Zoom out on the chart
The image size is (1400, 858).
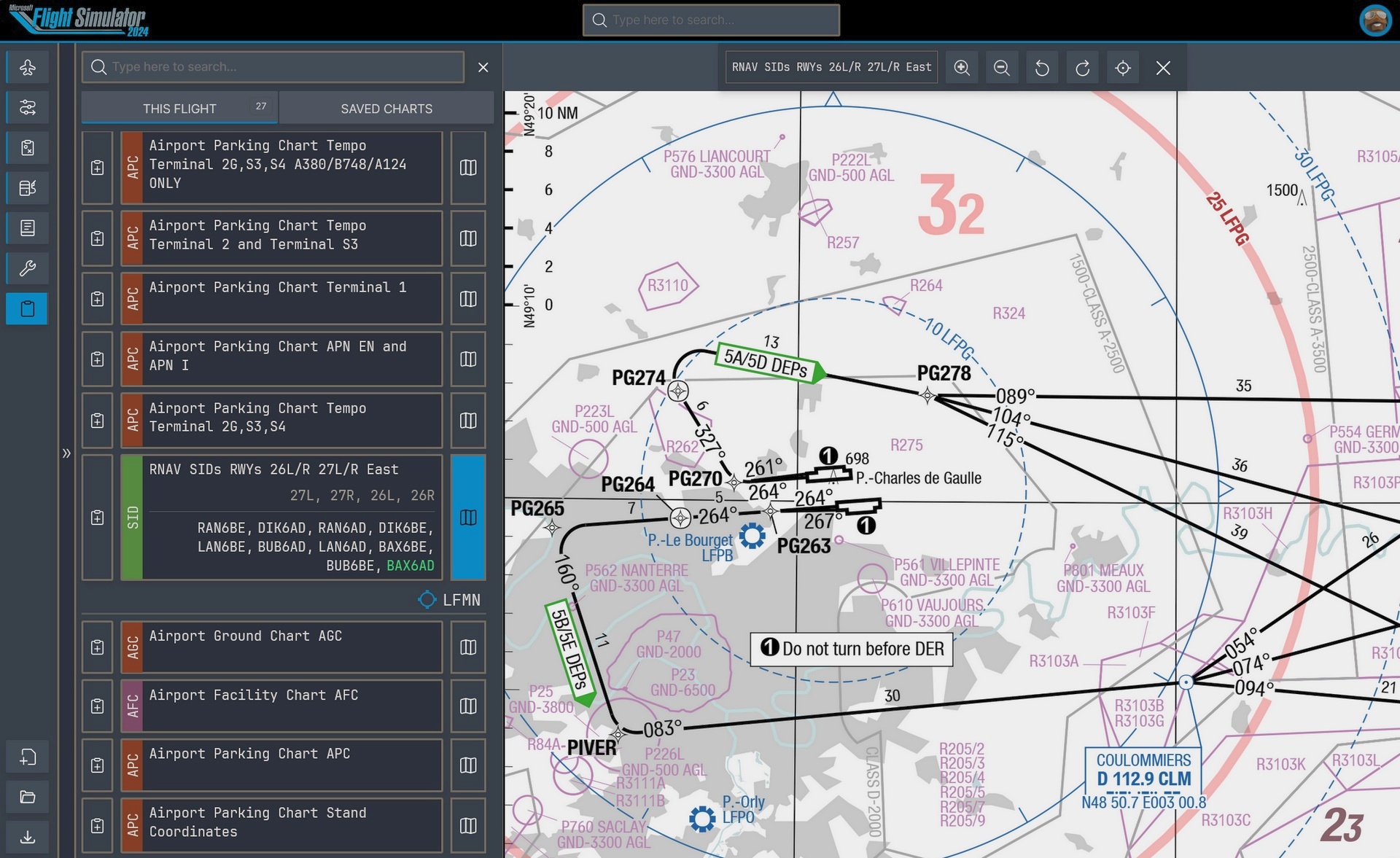click(x=1002, y=68)
